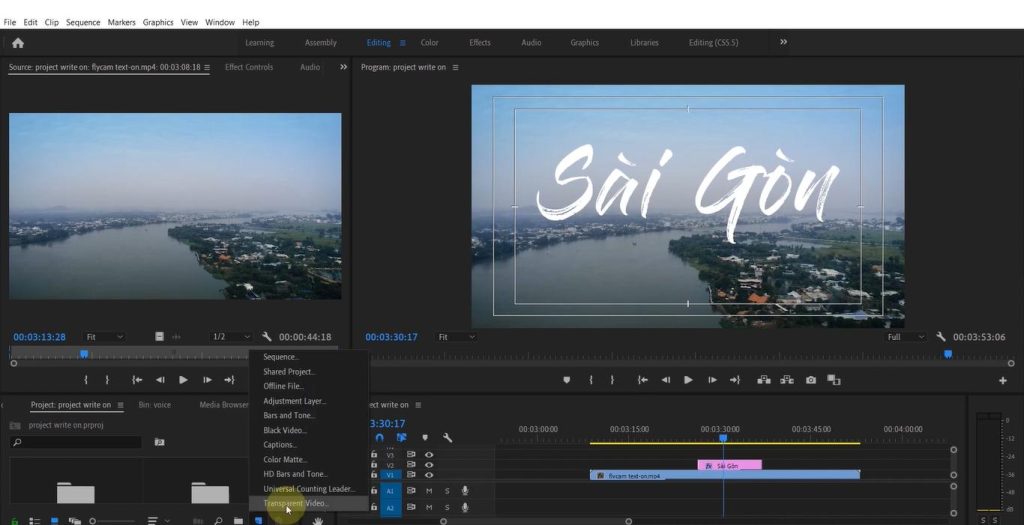Adjust the Project panel thumbnail zoom slider

point(93,520)
